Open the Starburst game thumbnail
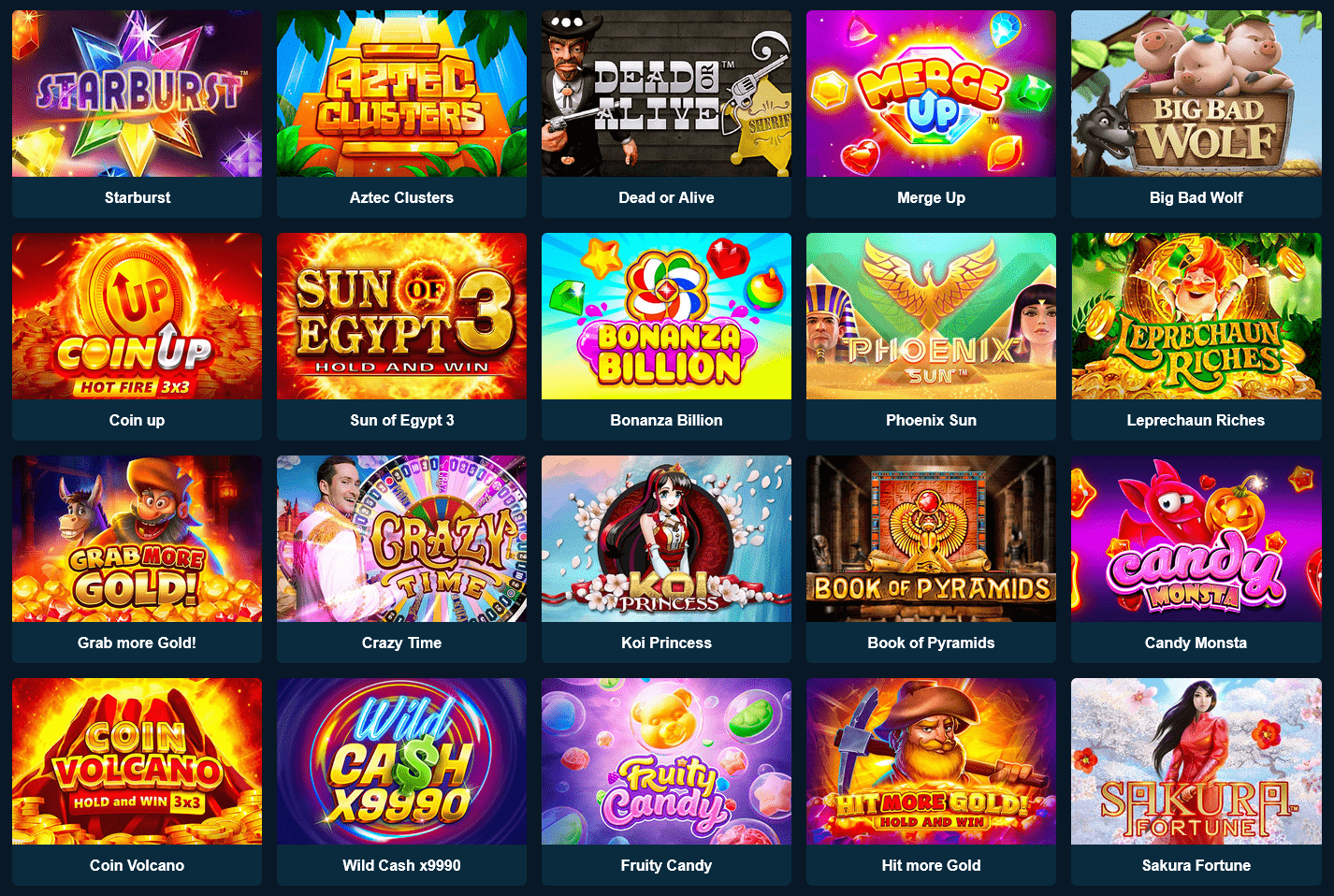Image resolution: width=1334 pixels, height=896 pixels. pyautogui.click(x=137, y=94)
